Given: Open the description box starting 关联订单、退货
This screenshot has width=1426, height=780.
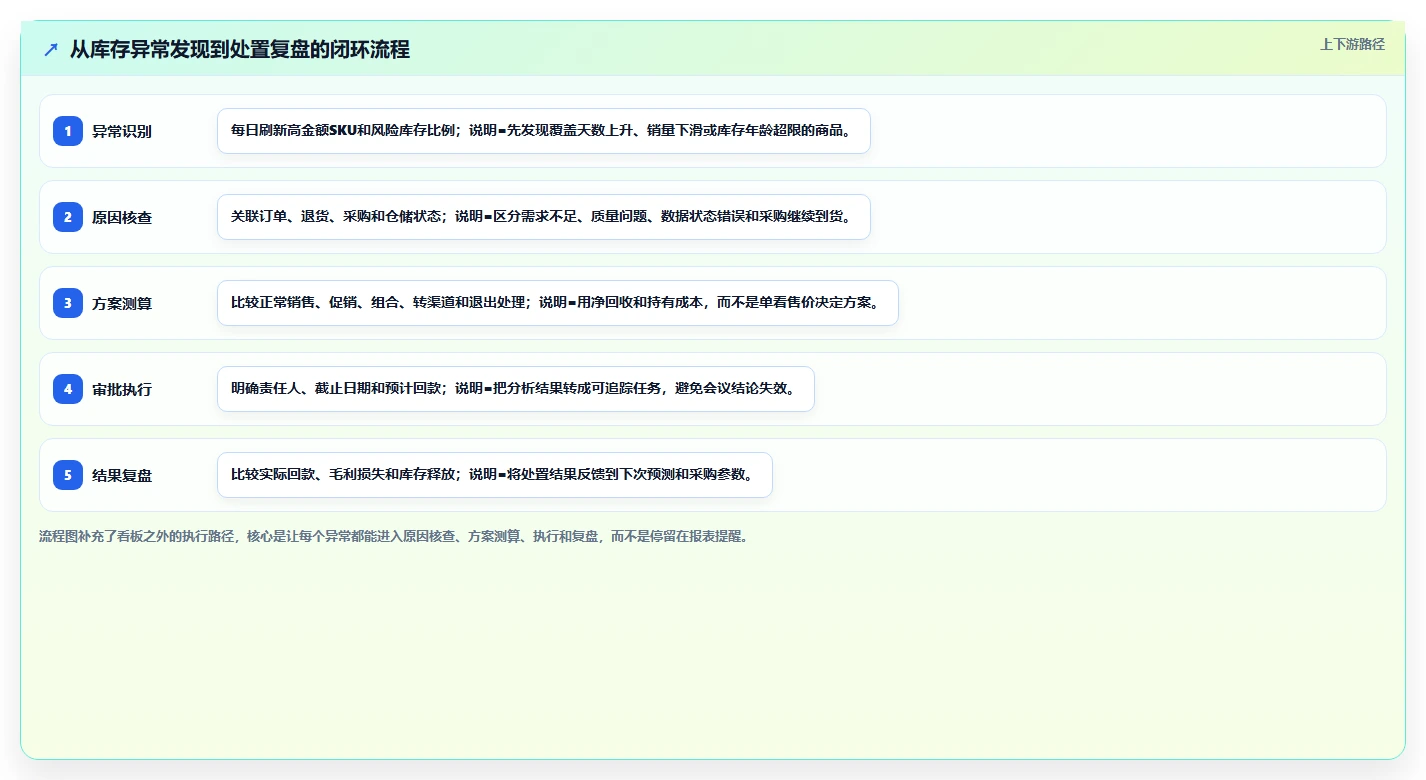Looking at the screenshot, I should coord(544,217).
